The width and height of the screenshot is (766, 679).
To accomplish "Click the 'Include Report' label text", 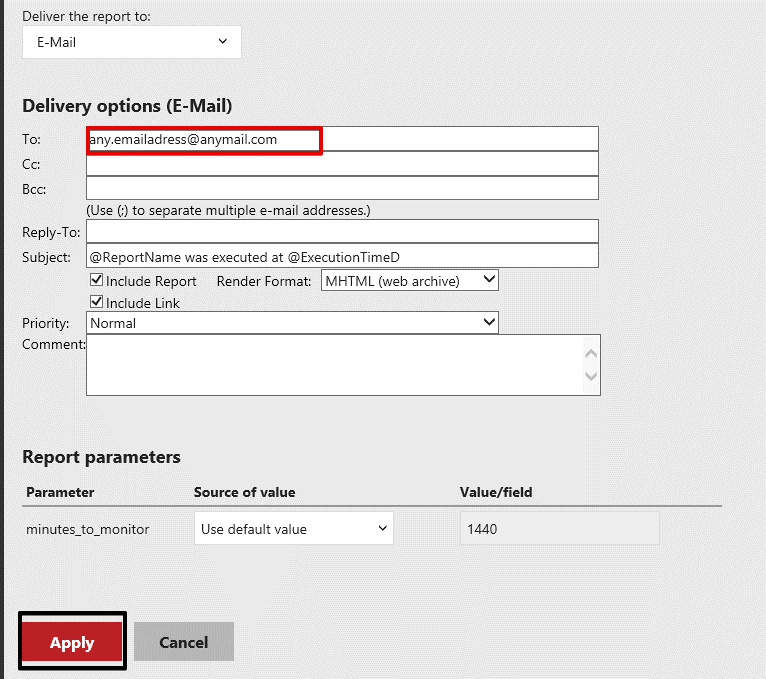I will [x=151, y=281].
